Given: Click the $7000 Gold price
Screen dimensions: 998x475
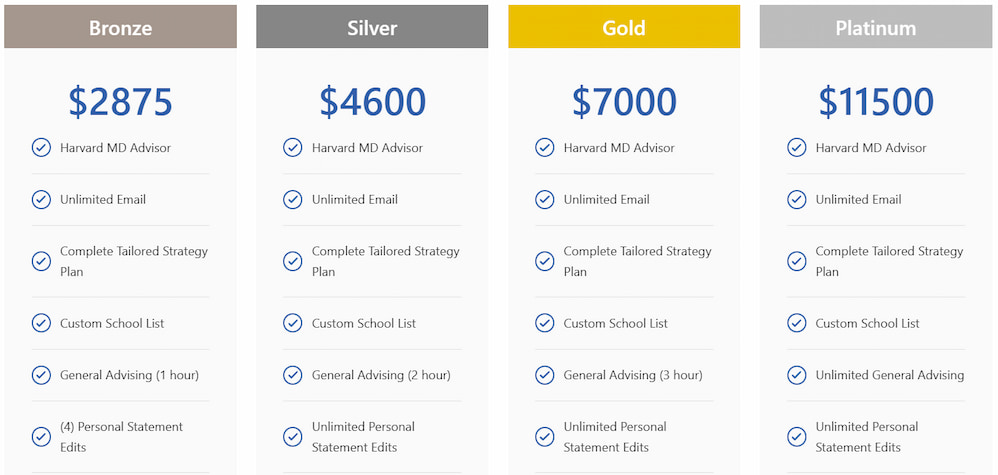Looking at the screenshot, I should click(624, 102).
